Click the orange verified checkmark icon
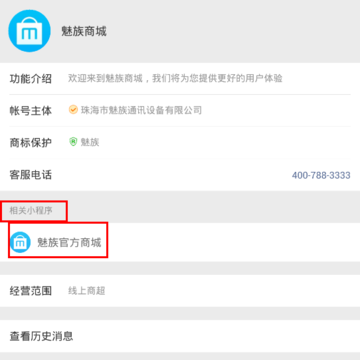Viewport: 360px width, 360px height. pyautogui.click(x=73, y=110)
